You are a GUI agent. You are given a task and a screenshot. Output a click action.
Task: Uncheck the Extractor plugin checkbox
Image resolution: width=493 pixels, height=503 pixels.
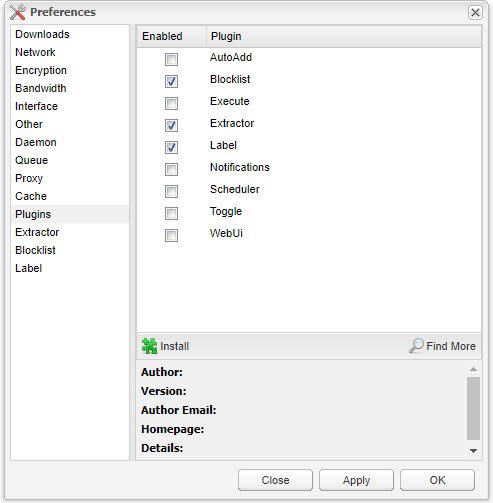[171, 125]
